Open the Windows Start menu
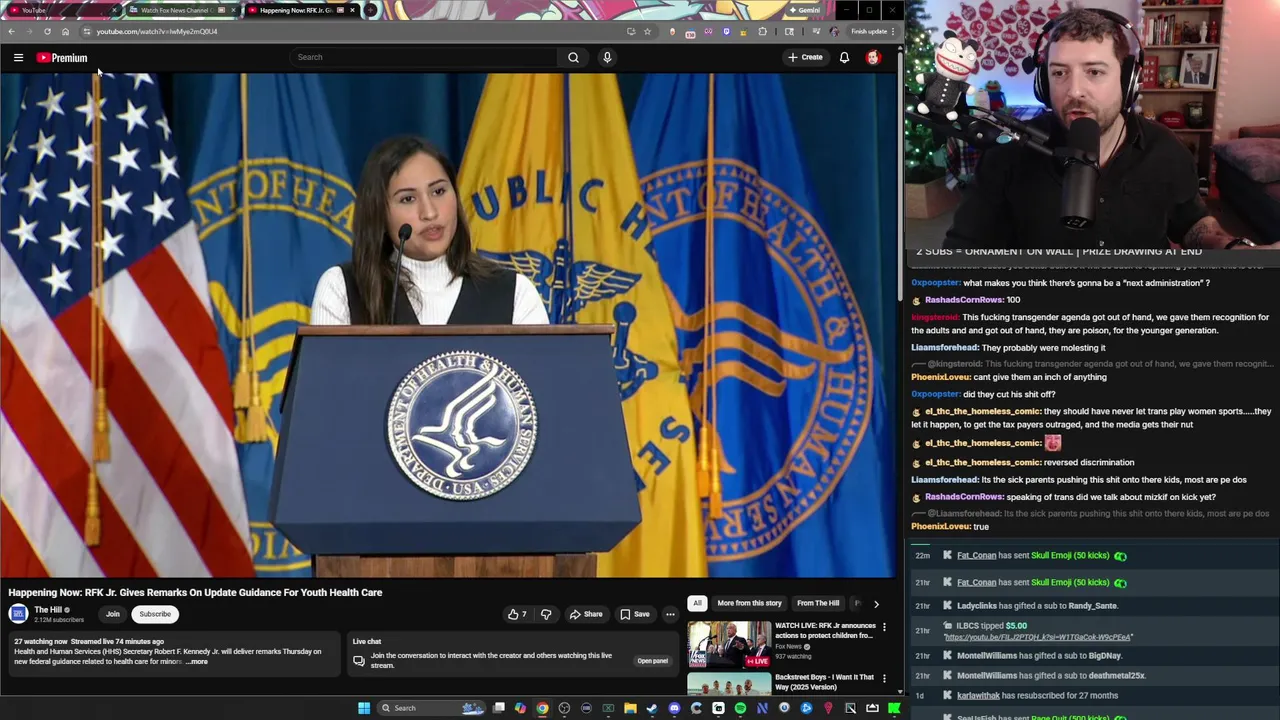 (x=364, y=708)
